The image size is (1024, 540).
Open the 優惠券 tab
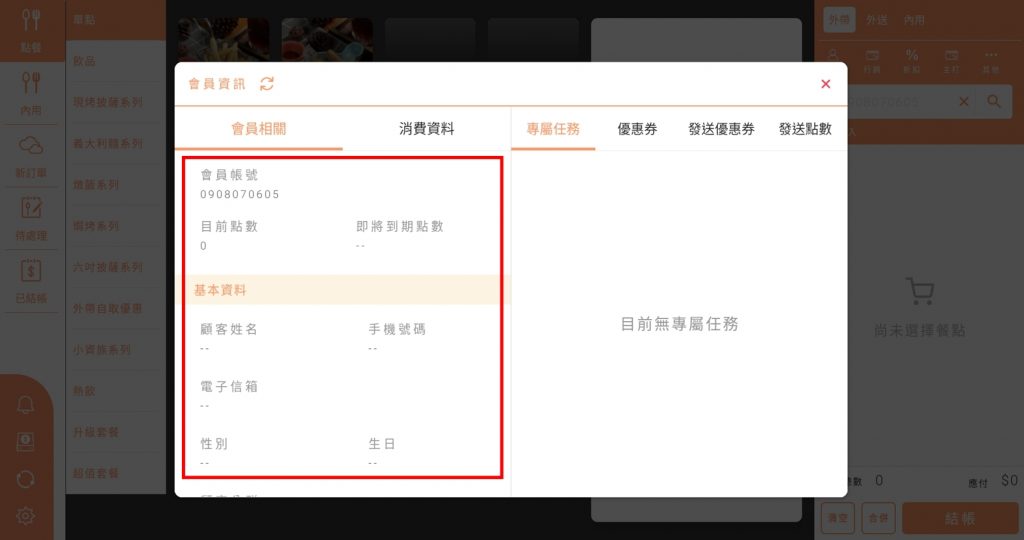pyautogui.click(x=637, y=129)
